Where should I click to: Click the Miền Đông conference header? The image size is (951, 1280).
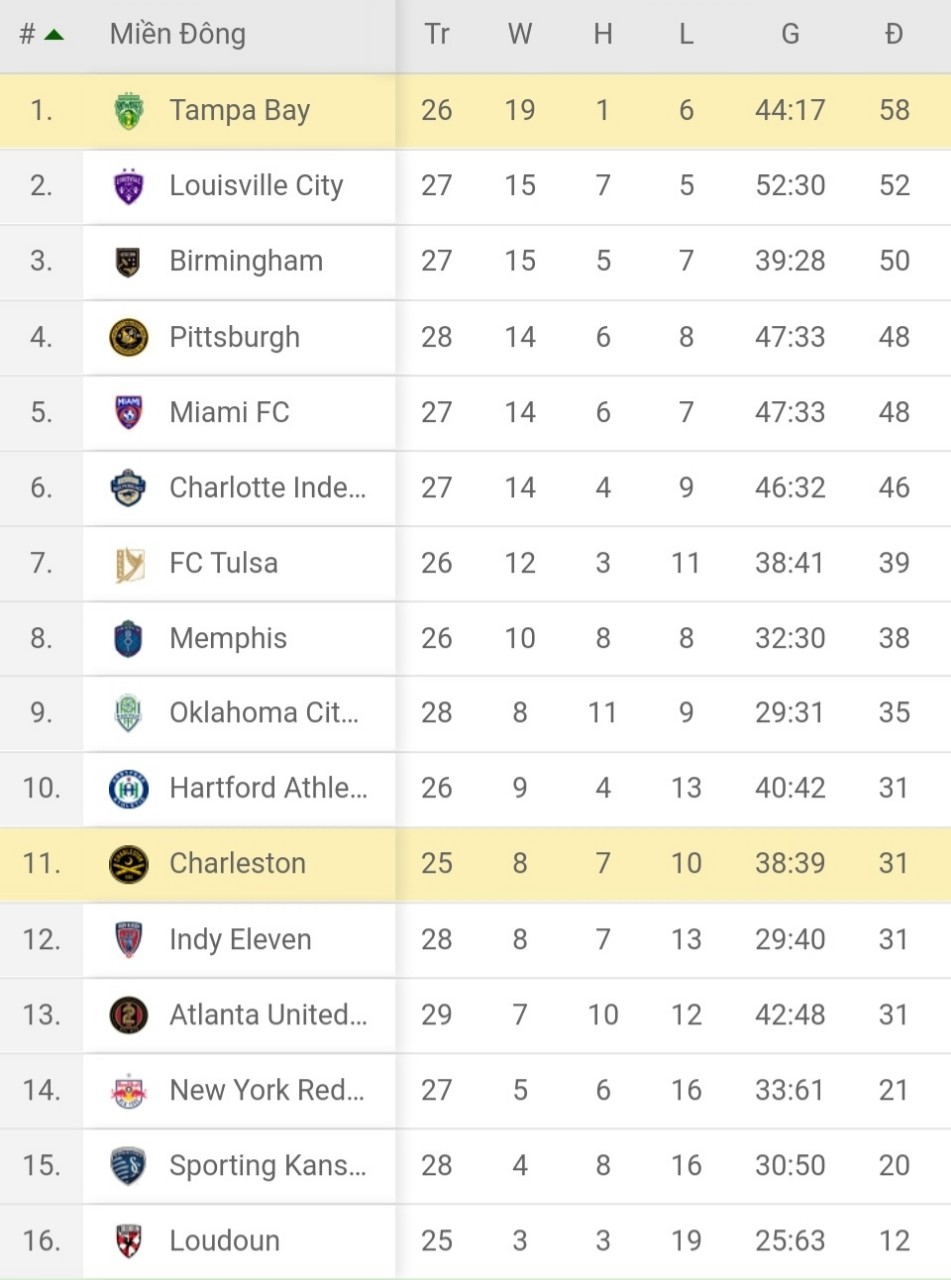pyautogui.click(x=177, y=35)
